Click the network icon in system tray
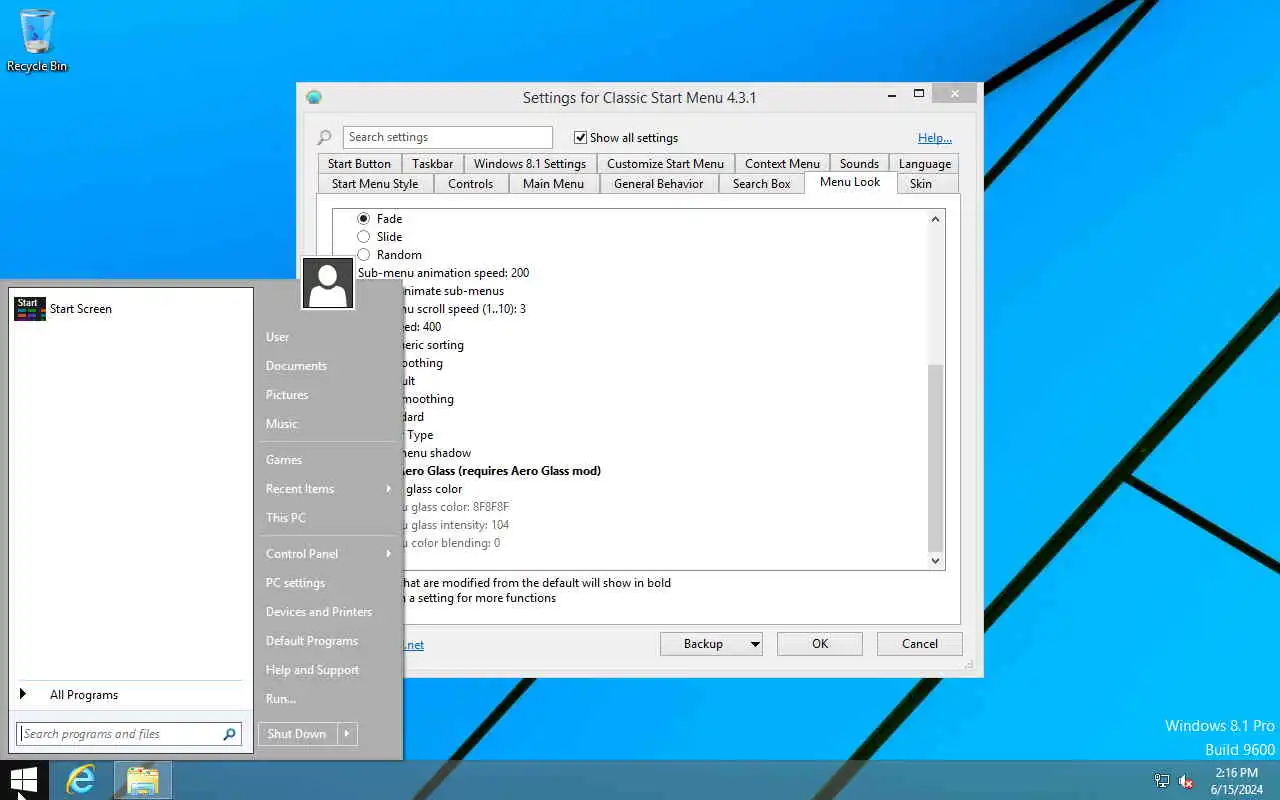Image resolution: width=1280 pixels, height=800 pixels. [1162, 781]
